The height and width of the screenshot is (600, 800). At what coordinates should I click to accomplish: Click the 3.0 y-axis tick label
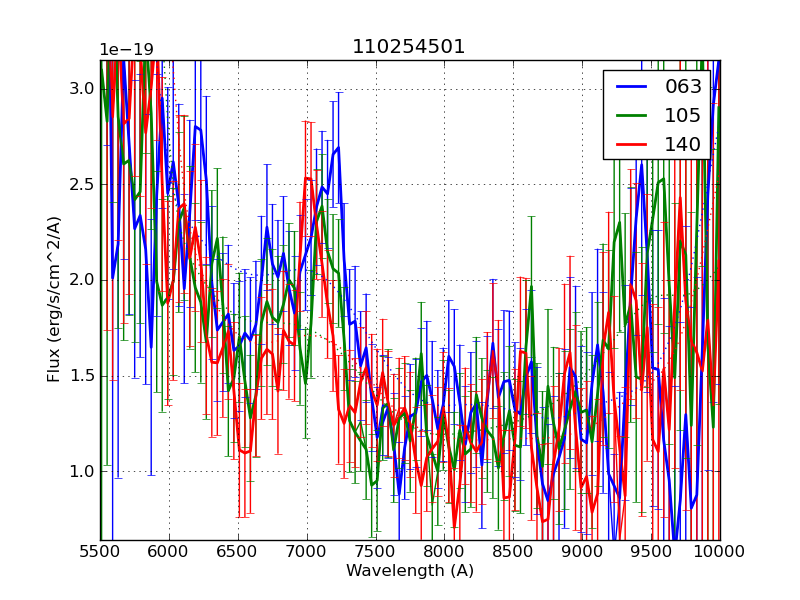(82, 89)
